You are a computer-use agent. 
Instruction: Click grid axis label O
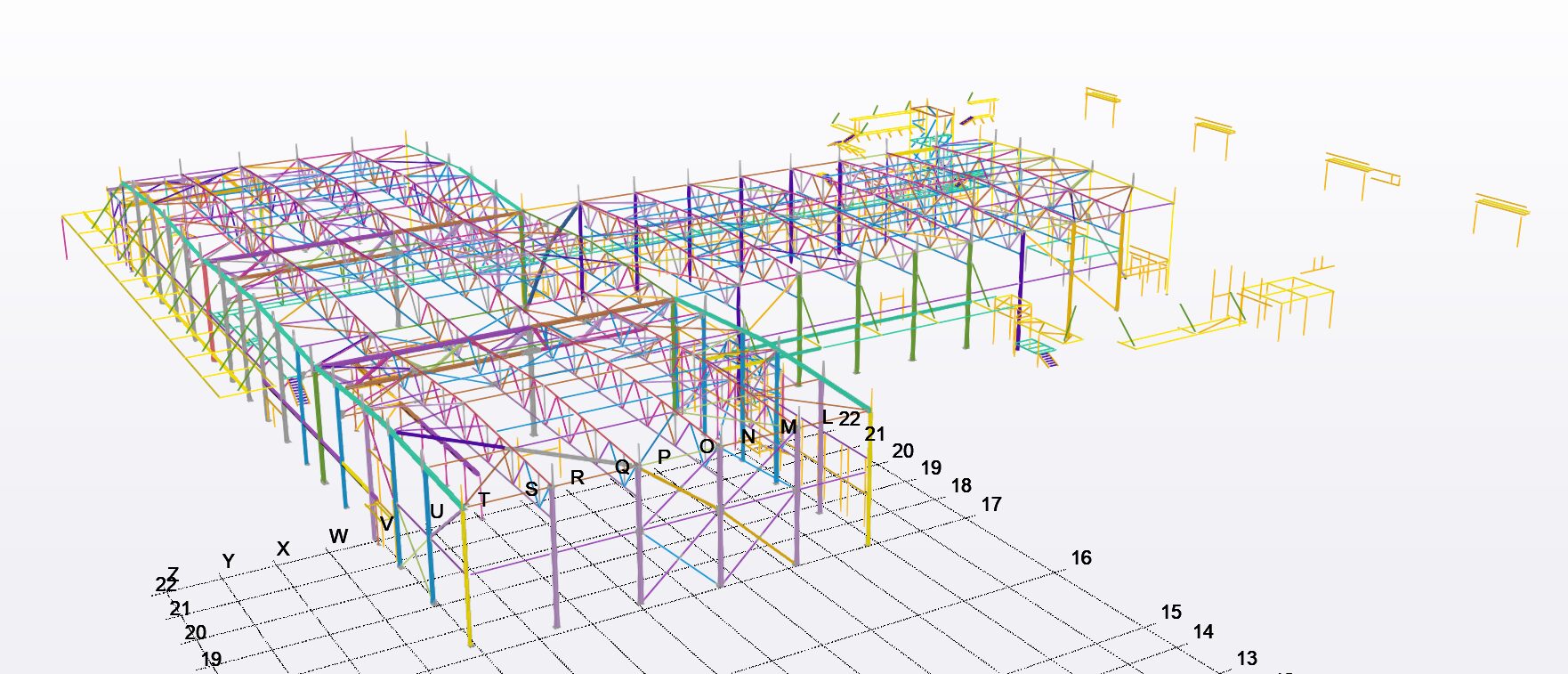[x=707, y=446]
